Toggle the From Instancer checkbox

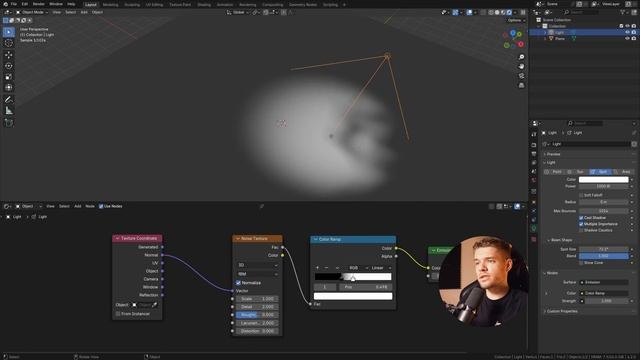[118, 314]
